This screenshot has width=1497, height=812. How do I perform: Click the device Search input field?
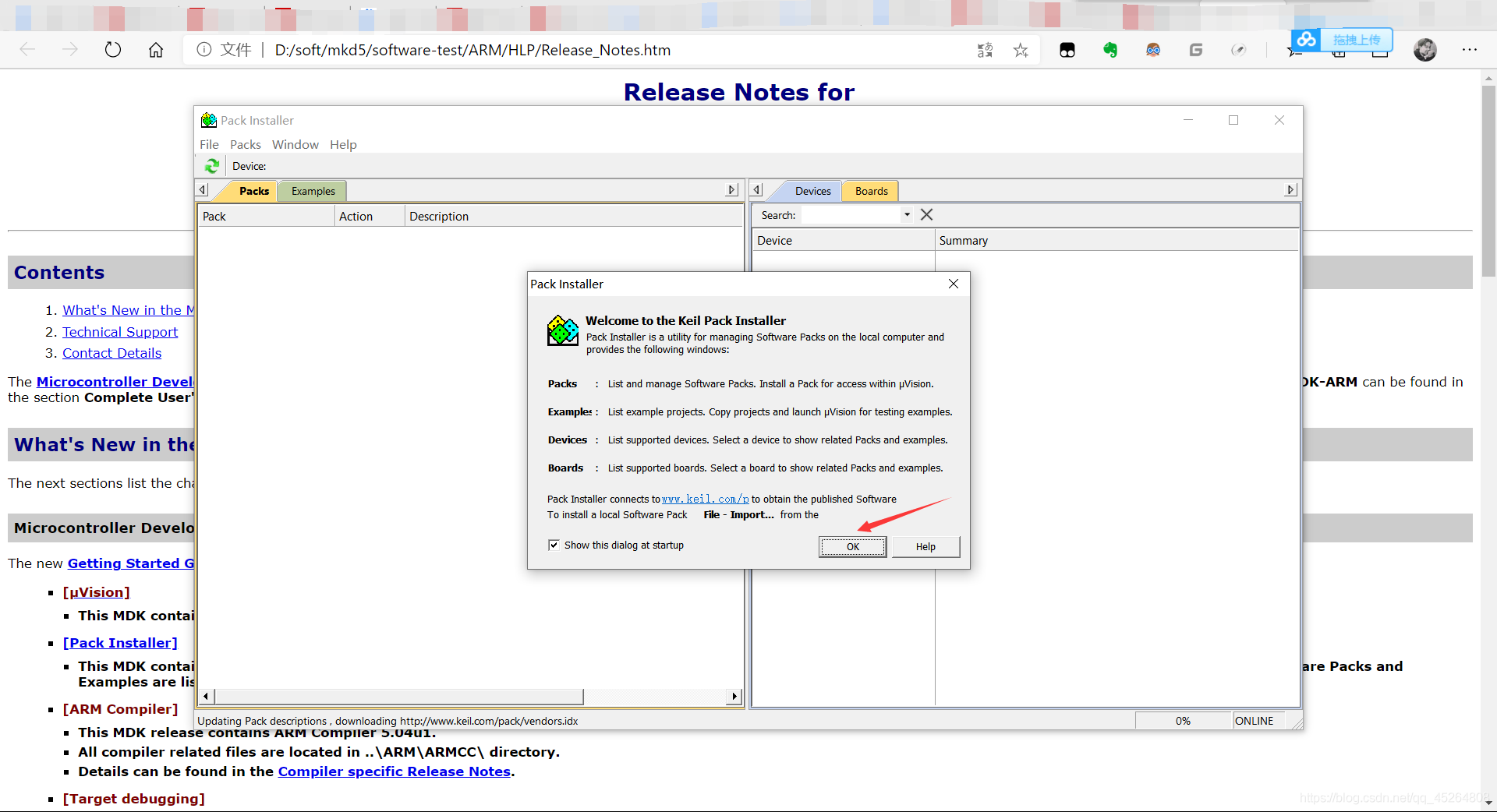pos(851,215)
